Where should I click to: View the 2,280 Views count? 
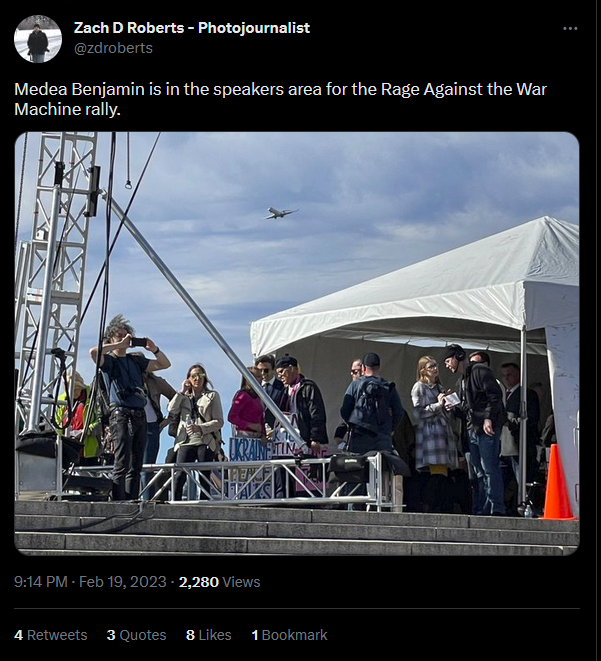pyautogui.click(x=220, y=582)
